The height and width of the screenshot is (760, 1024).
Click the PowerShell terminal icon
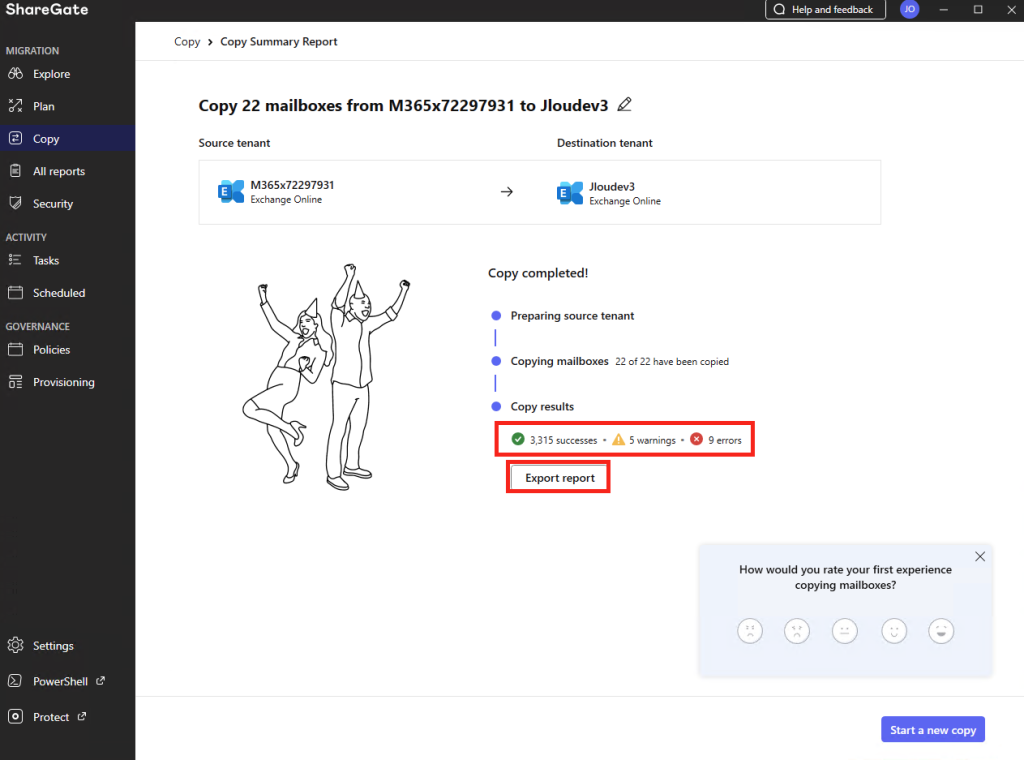(16, 681)
